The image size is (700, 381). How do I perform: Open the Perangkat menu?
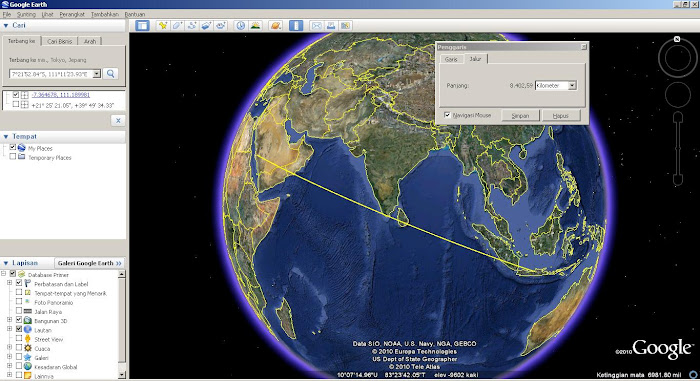tap(72, 14)
